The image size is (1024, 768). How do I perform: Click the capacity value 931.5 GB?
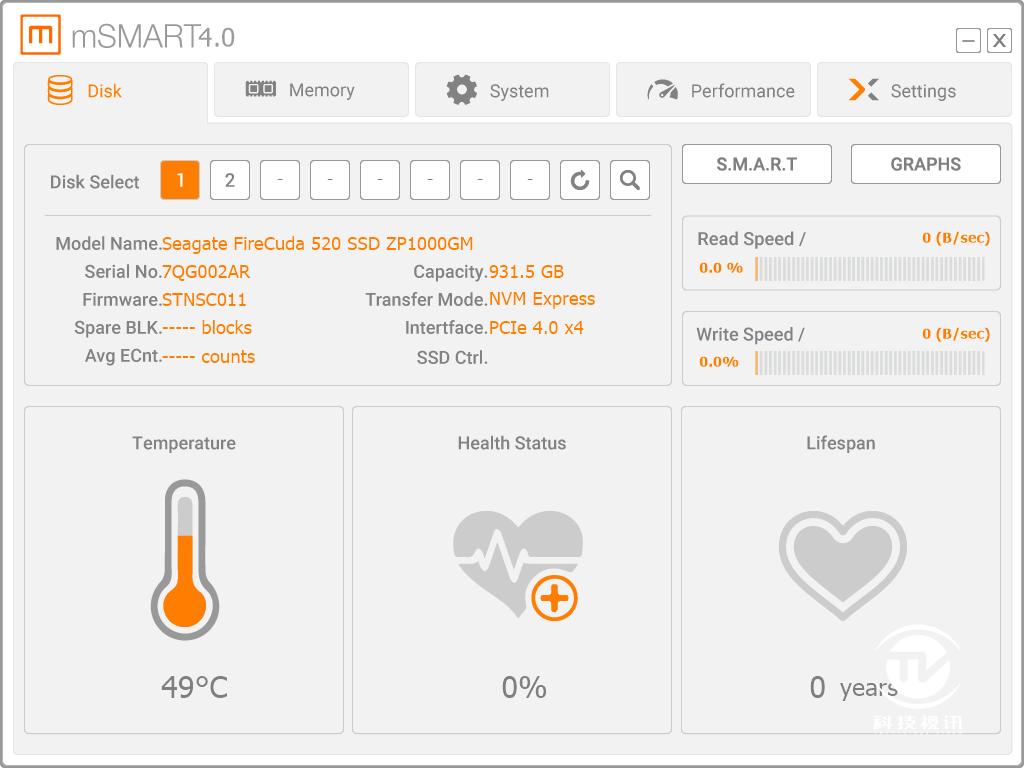click(x=526, y=272)
